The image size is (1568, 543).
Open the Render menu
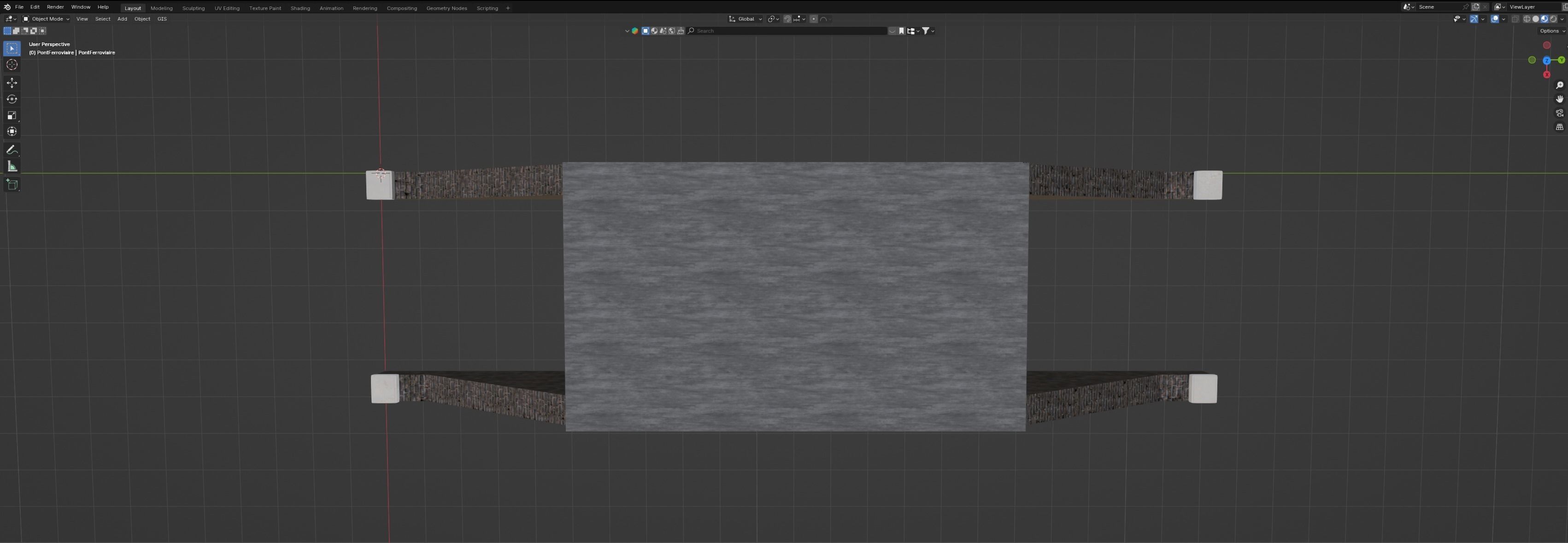[55, 7]
